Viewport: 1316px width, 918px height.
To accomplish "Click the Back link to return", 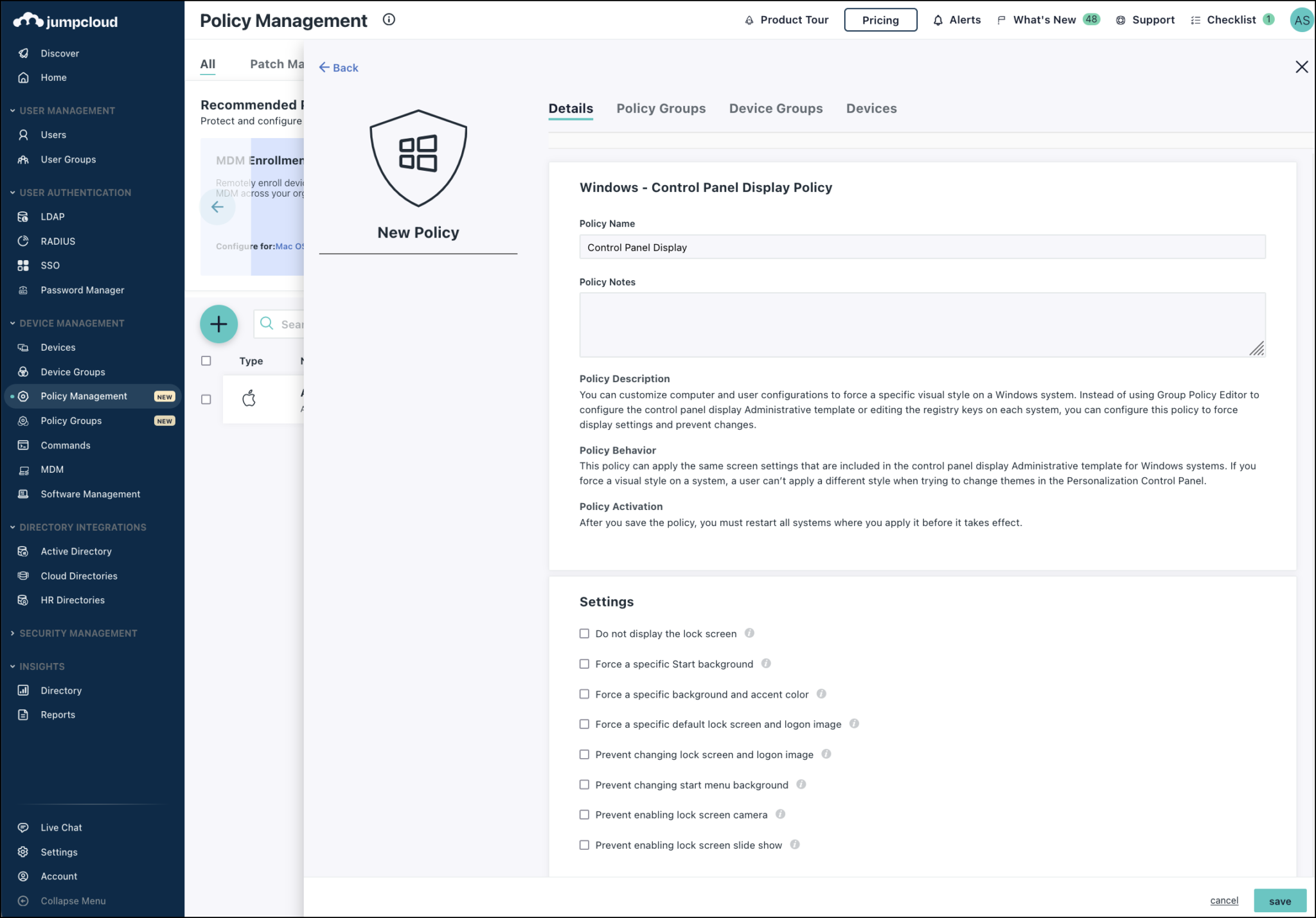I will 339,67.
